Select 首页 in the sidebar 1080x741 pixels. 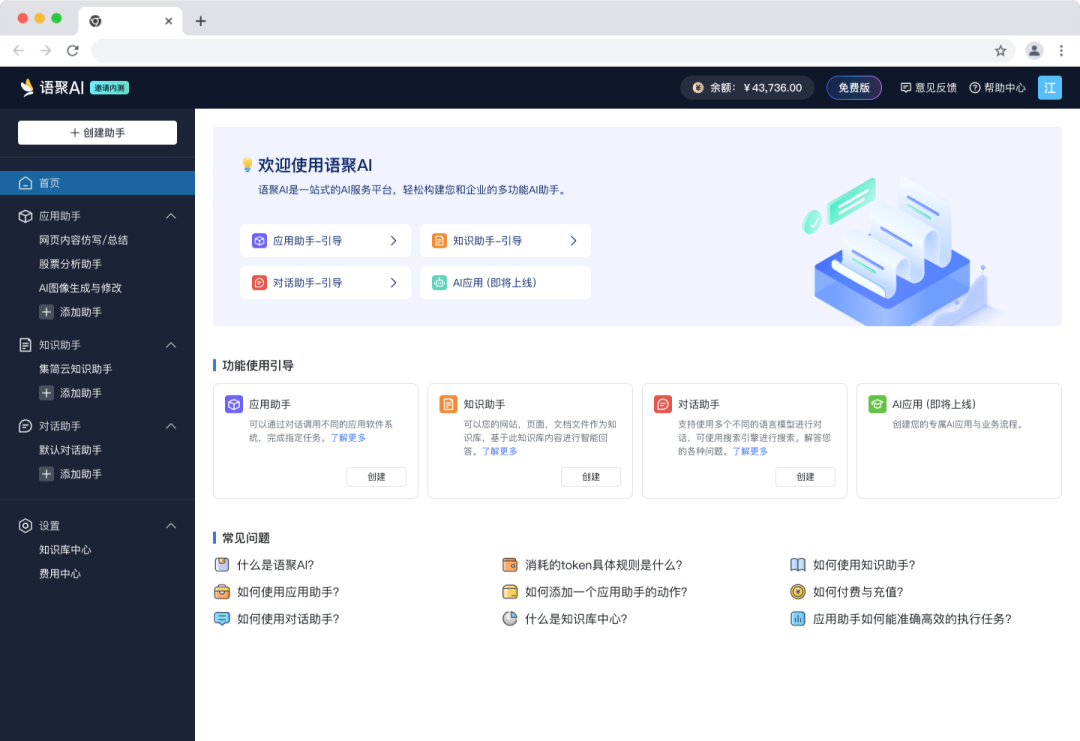[x=49, y=183]
